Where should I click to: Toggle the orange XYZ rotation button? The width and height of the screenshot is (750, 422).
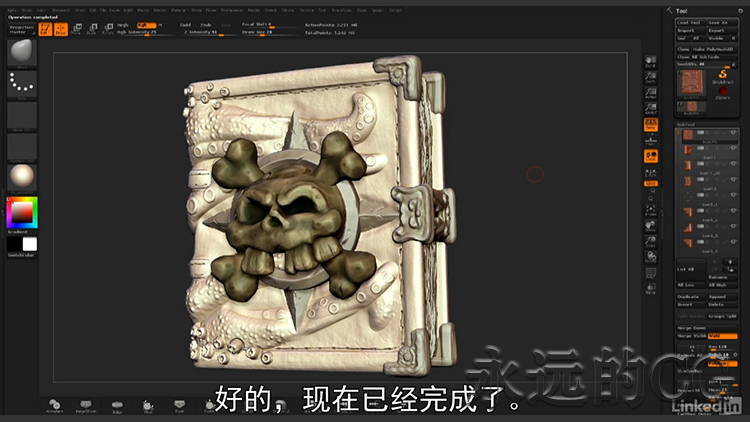pyautogui.click(x=651, y=183)
